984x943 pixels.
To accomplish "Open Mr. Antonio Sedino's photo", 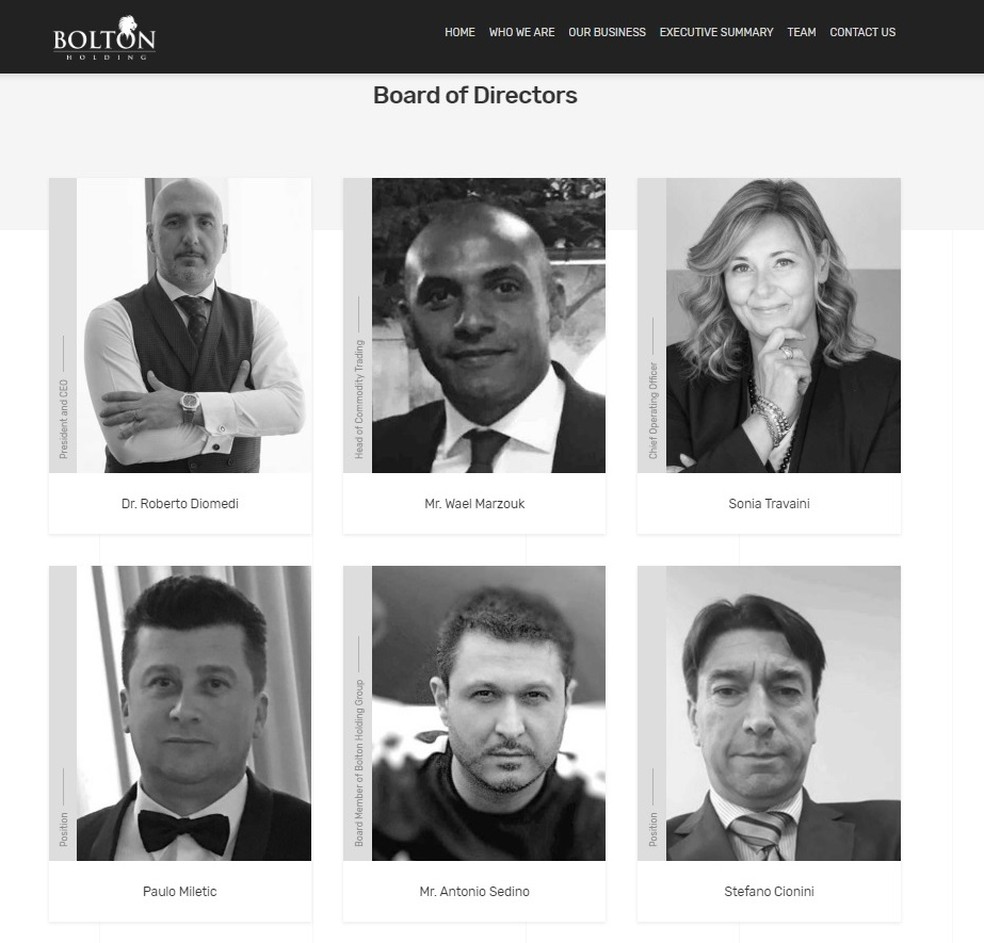I will tap(488, 713).
